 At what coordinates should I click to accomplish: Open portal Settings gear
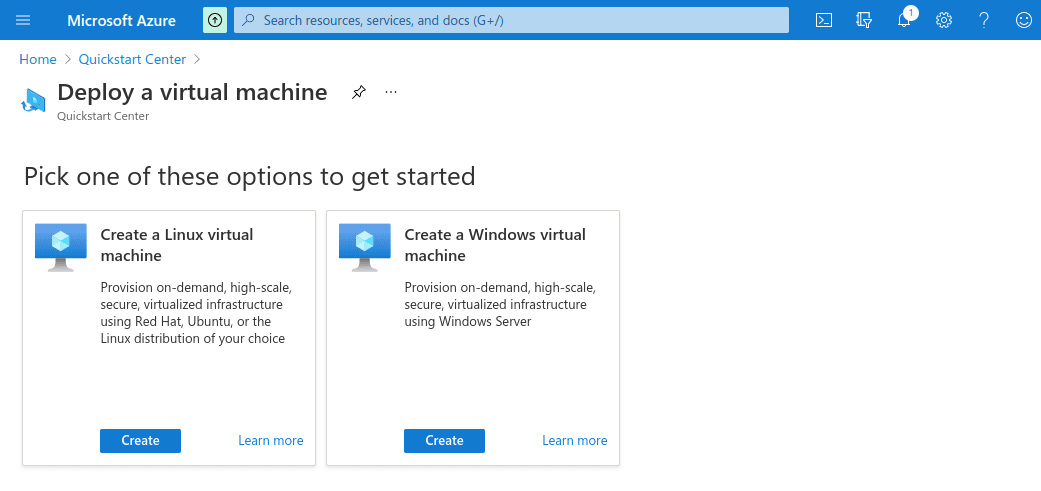[943, 20]
